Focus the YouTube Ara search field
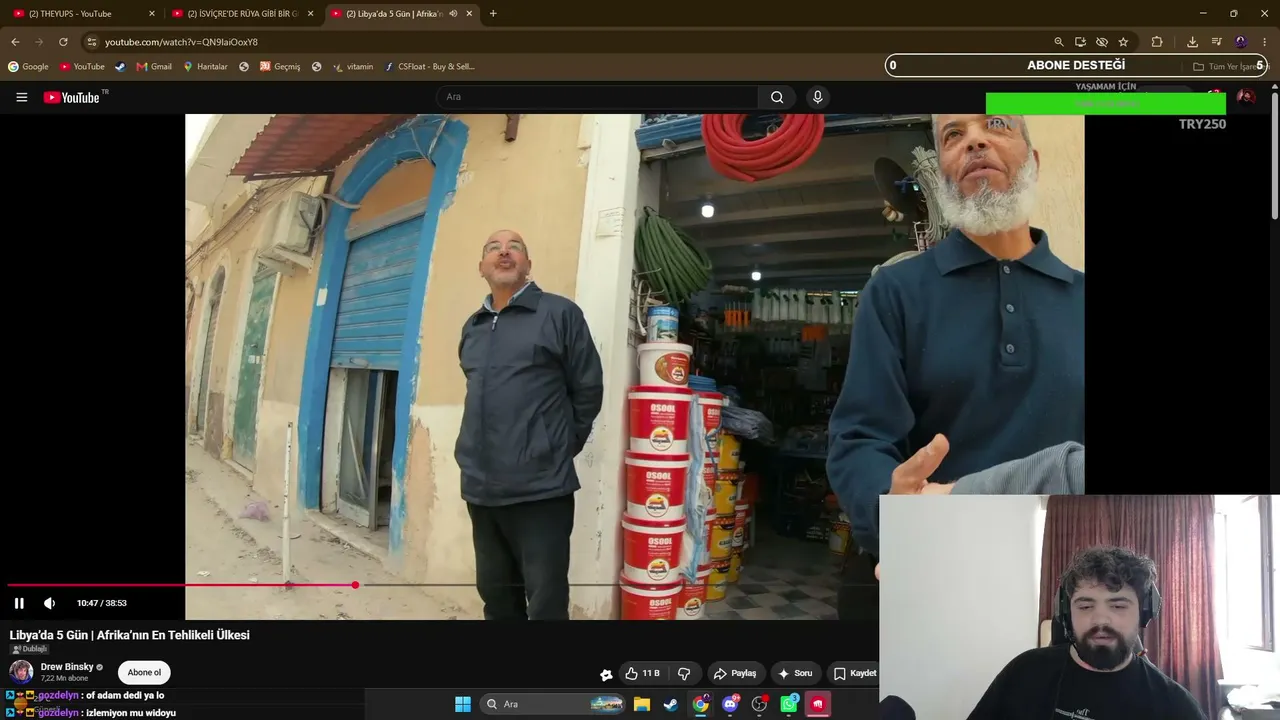Screen dimensions: 1280x720 (x=597, y=97)
